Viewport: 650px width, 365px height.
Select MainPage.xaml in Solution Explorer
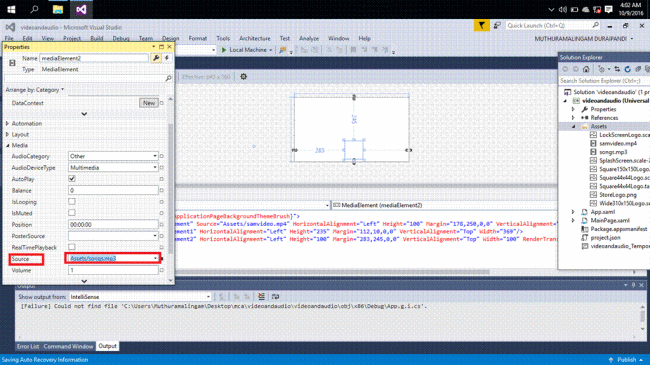pyautogui.click(x=610, y=220)
